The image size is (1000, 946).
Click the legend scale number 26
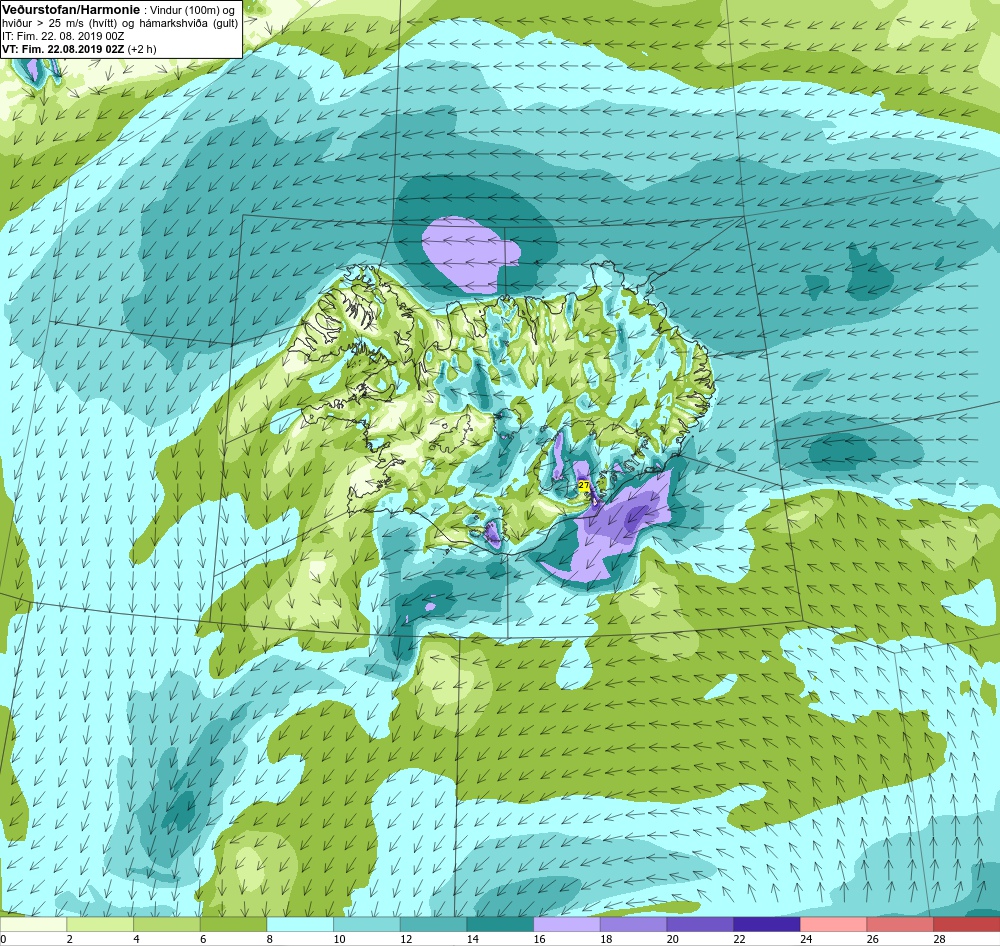[x=872, y=939]
